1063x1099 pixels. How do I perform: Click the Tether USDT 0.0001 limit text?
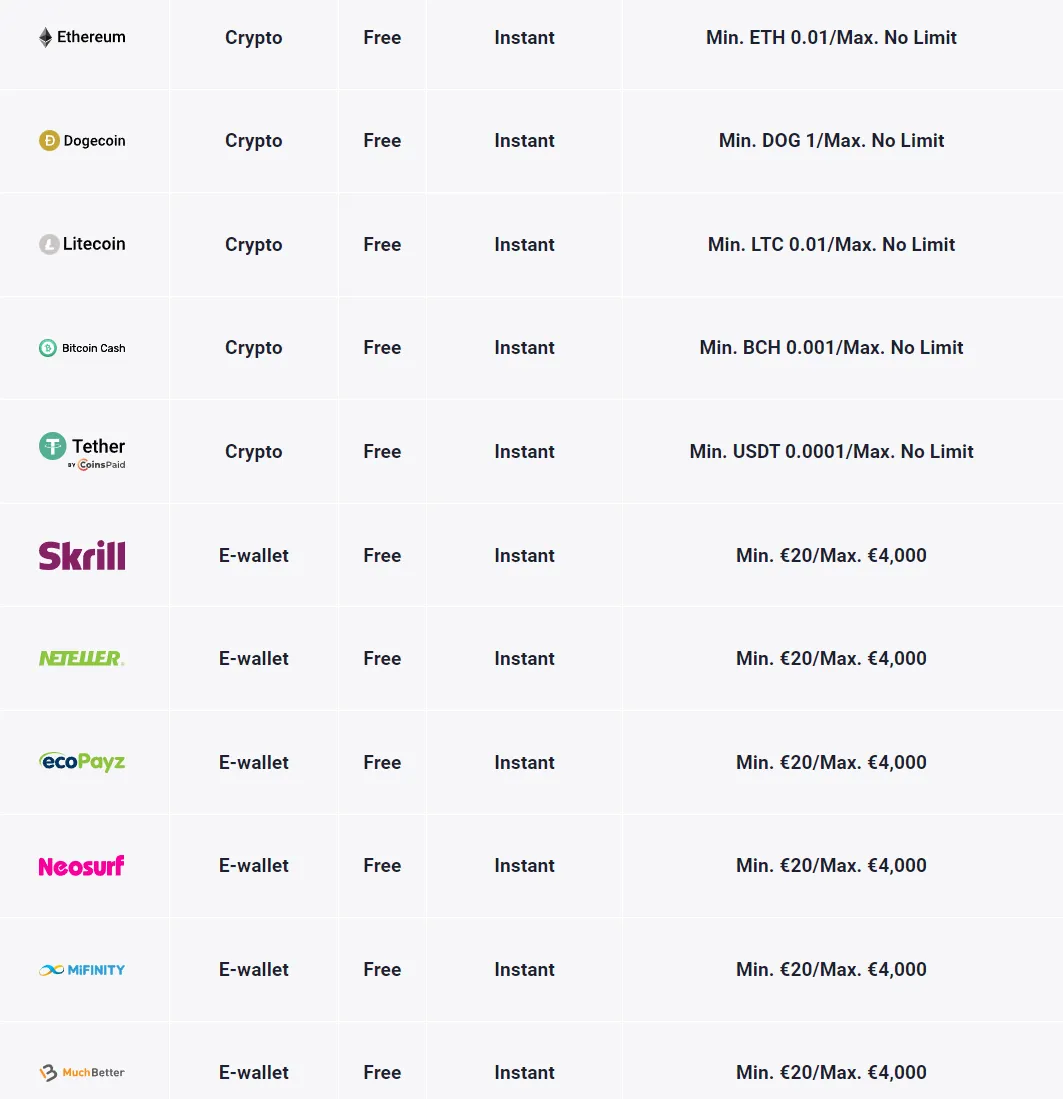tap(831, 451)
